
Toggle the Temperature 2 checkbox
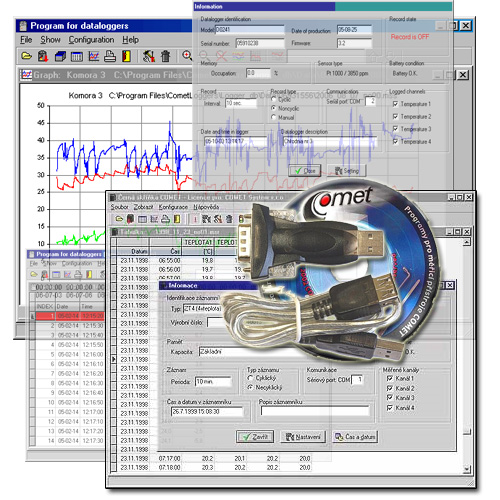(x=395, y=116)
